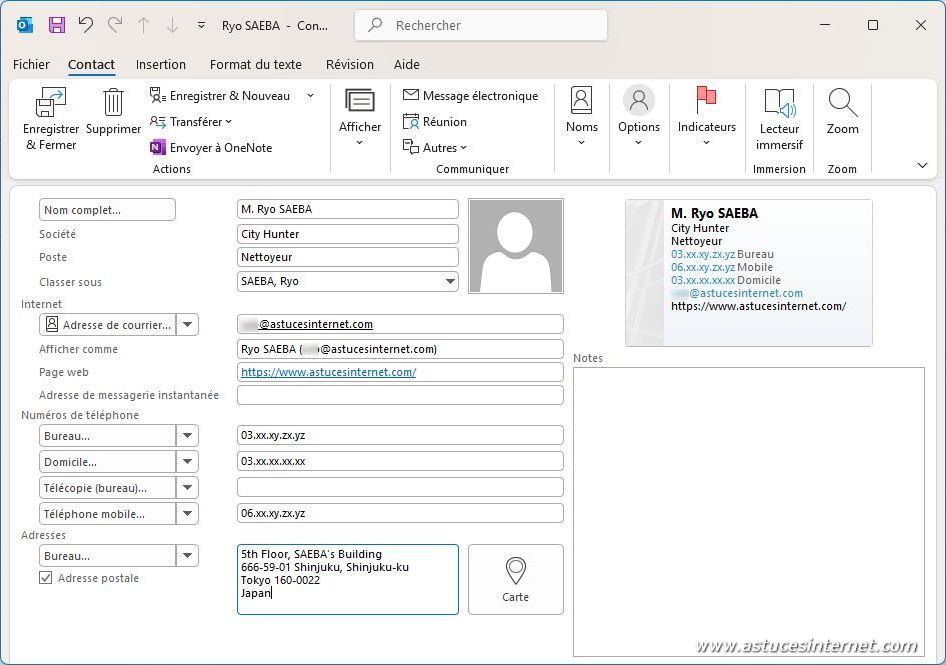This screenshot has height=665, width=946.
Task: Expand the Classer sous dropdown
Action: tap(450, 282)
